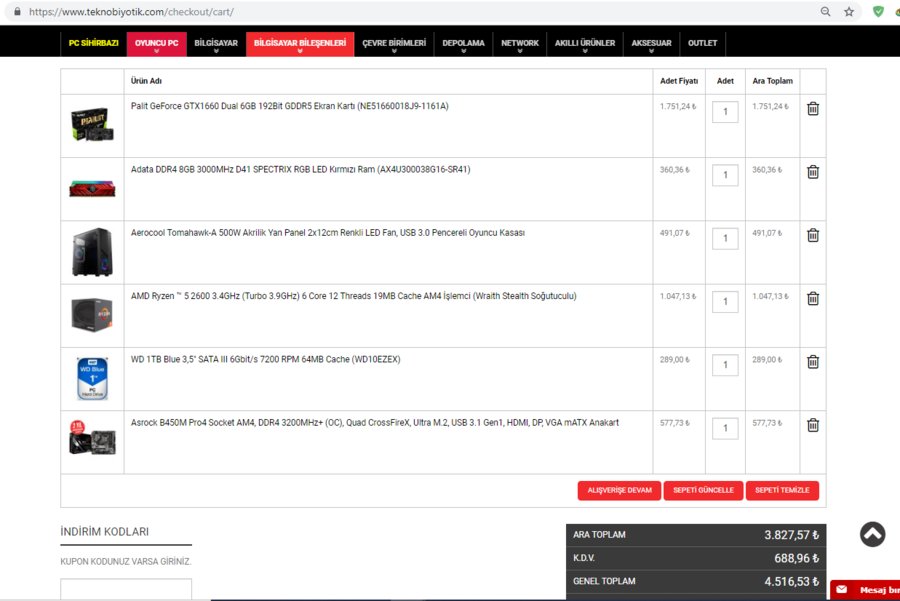Click the padlock site info icon
Image resolution: width=900 pixels, height=601 pixels.
coord(17,11)
